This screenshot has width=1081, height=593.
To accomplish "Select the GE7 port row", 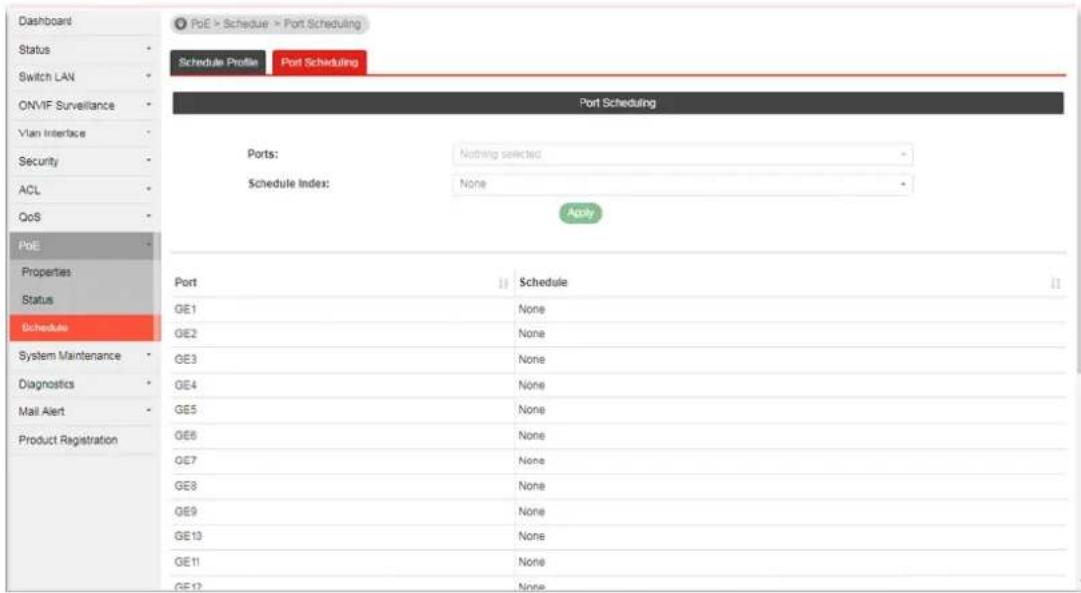I will (618, 461).
